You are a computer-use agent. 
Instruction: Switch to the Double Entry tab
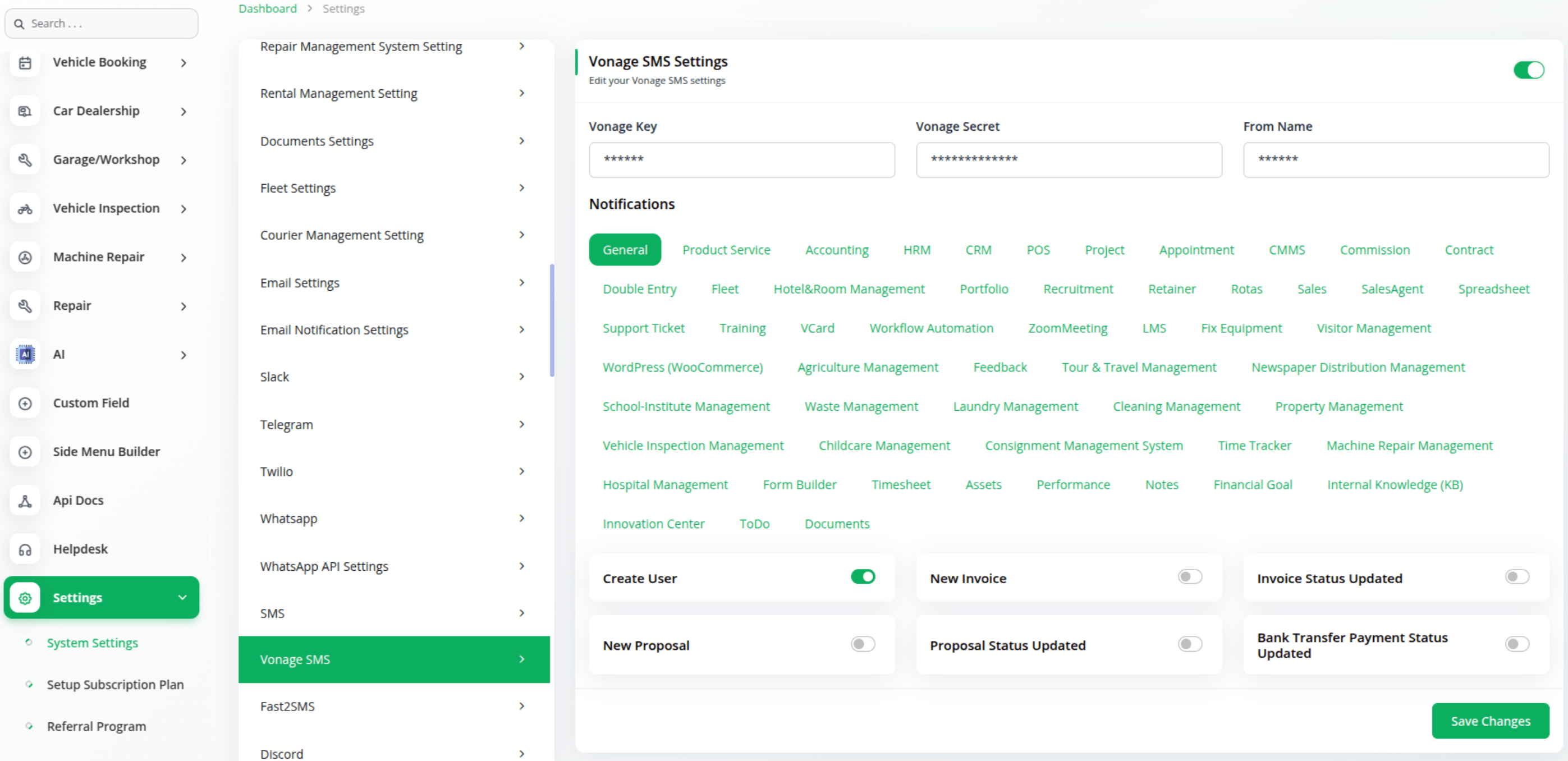pos(639,288)
